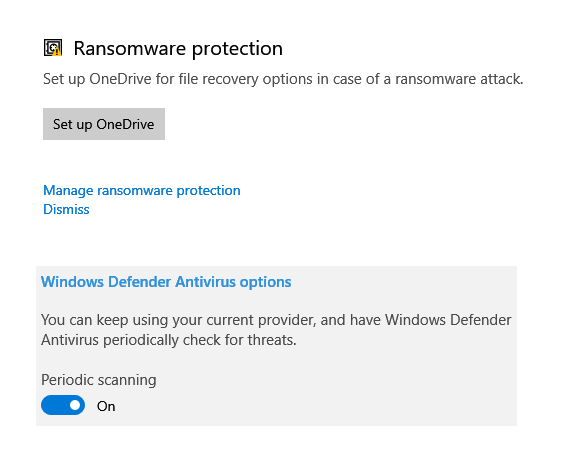
Task: Click the Set up OneDrive button
Action: coord(104,124)
